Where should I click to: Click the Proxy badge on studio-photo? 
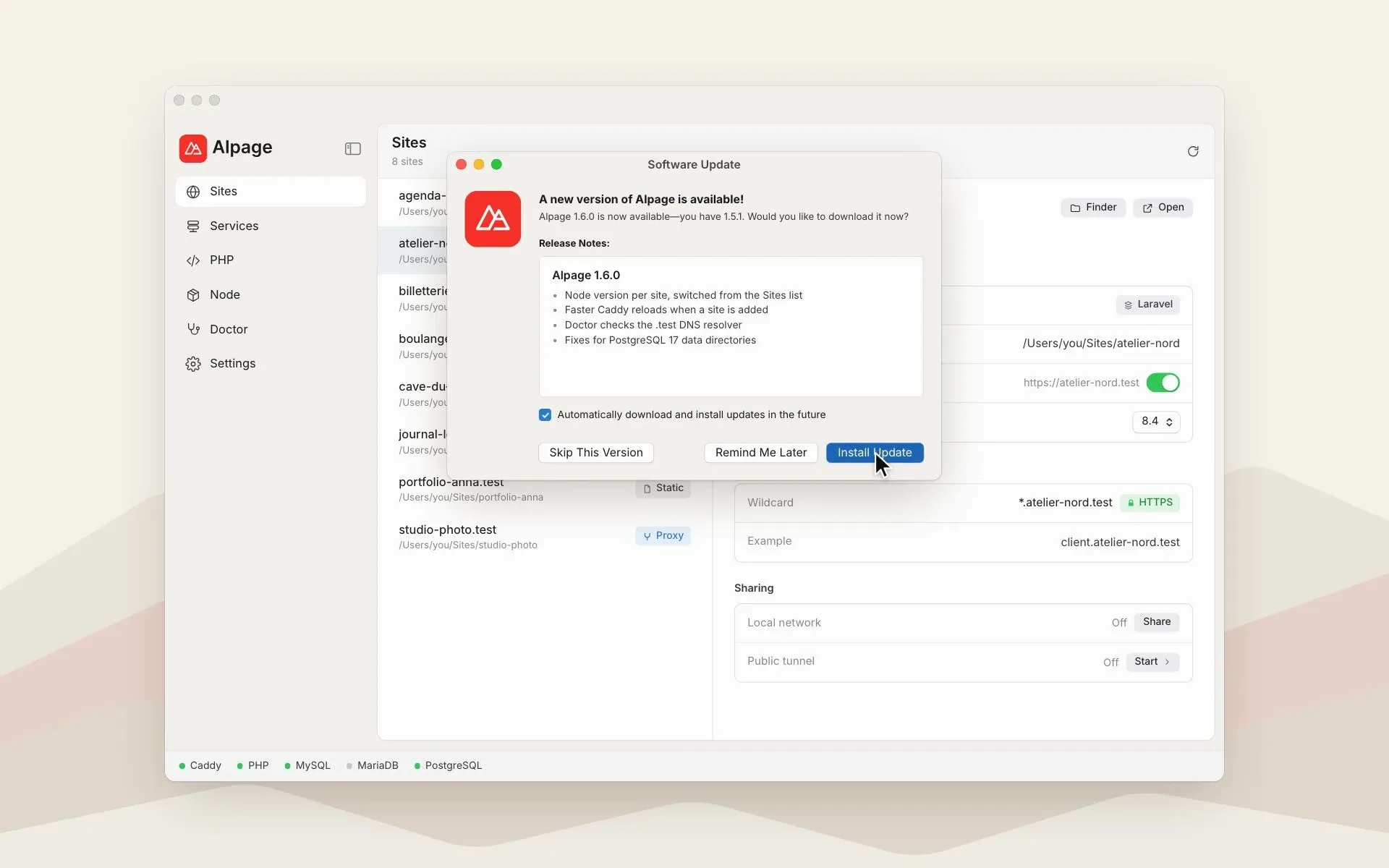click(x=663, y=536)
